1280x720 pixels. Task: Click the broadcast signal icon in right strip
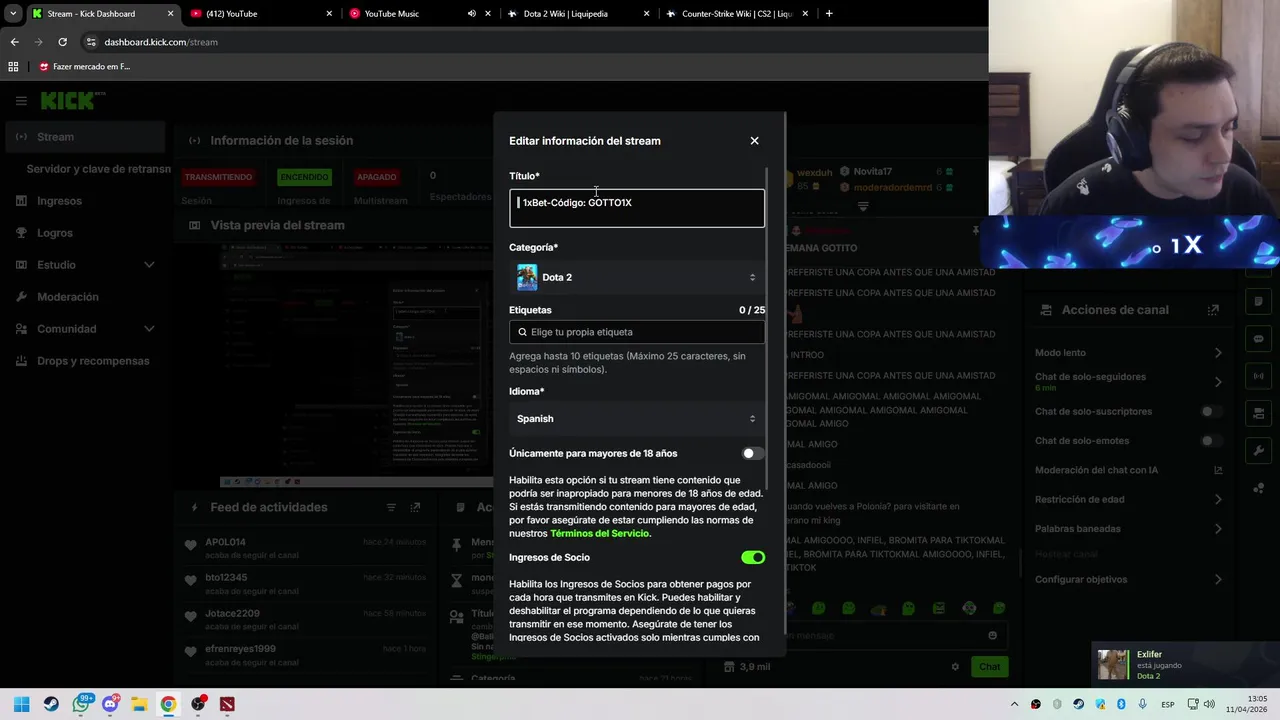1258,376
